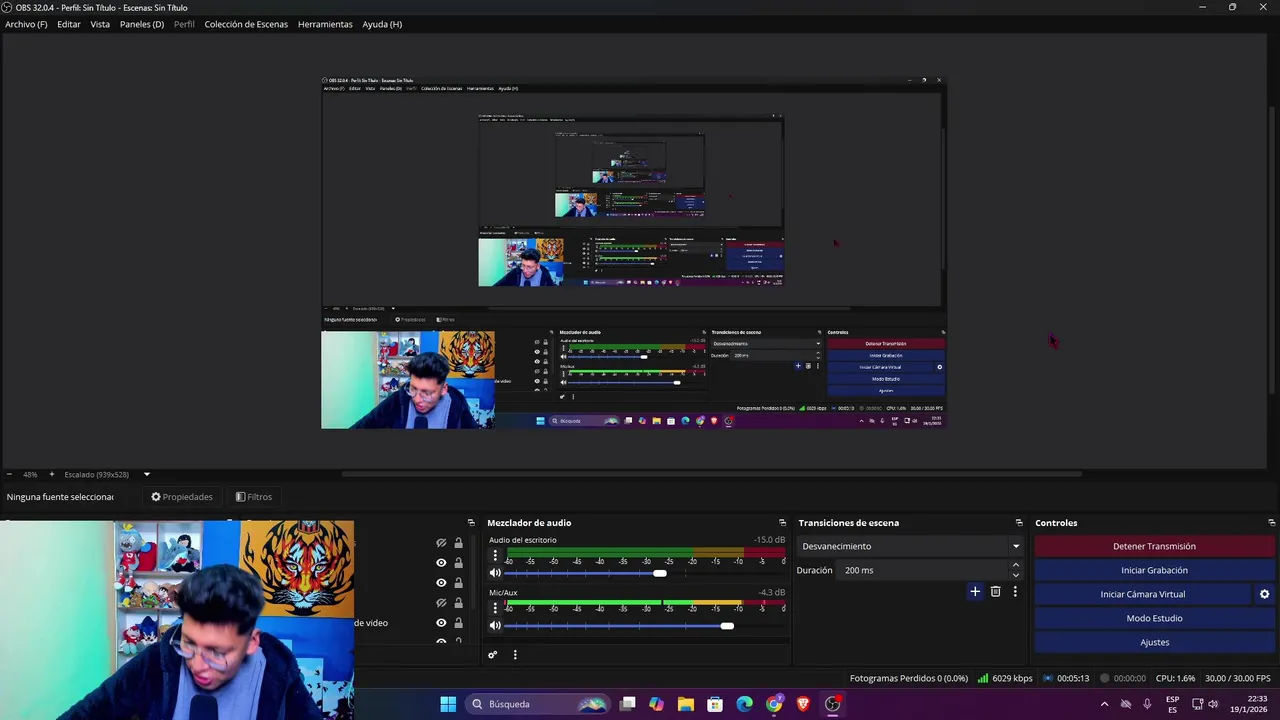Click the Búsqueda taskbar search box
1280x720 pixels.
538,704
